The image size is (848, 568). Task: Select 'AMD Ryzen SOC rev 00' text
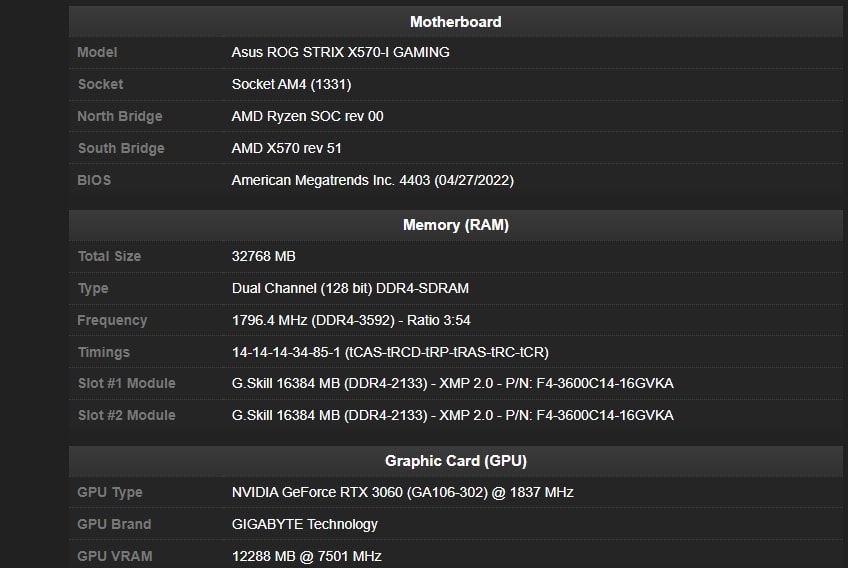coord(307,116)
